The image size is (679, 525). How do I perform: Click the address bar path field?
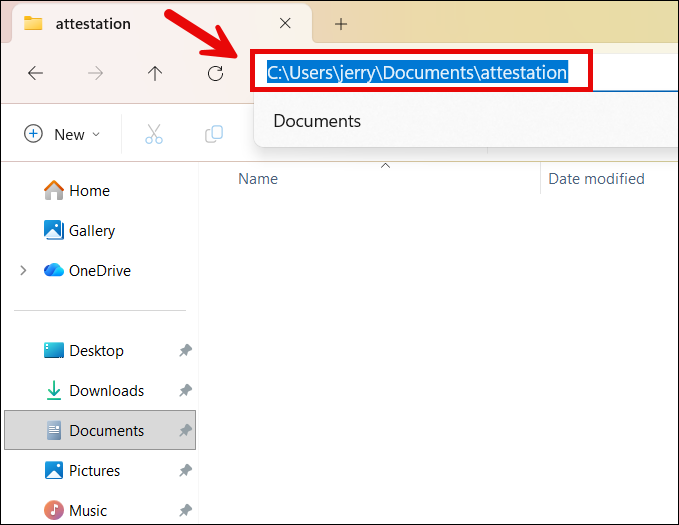click(417, 73)
